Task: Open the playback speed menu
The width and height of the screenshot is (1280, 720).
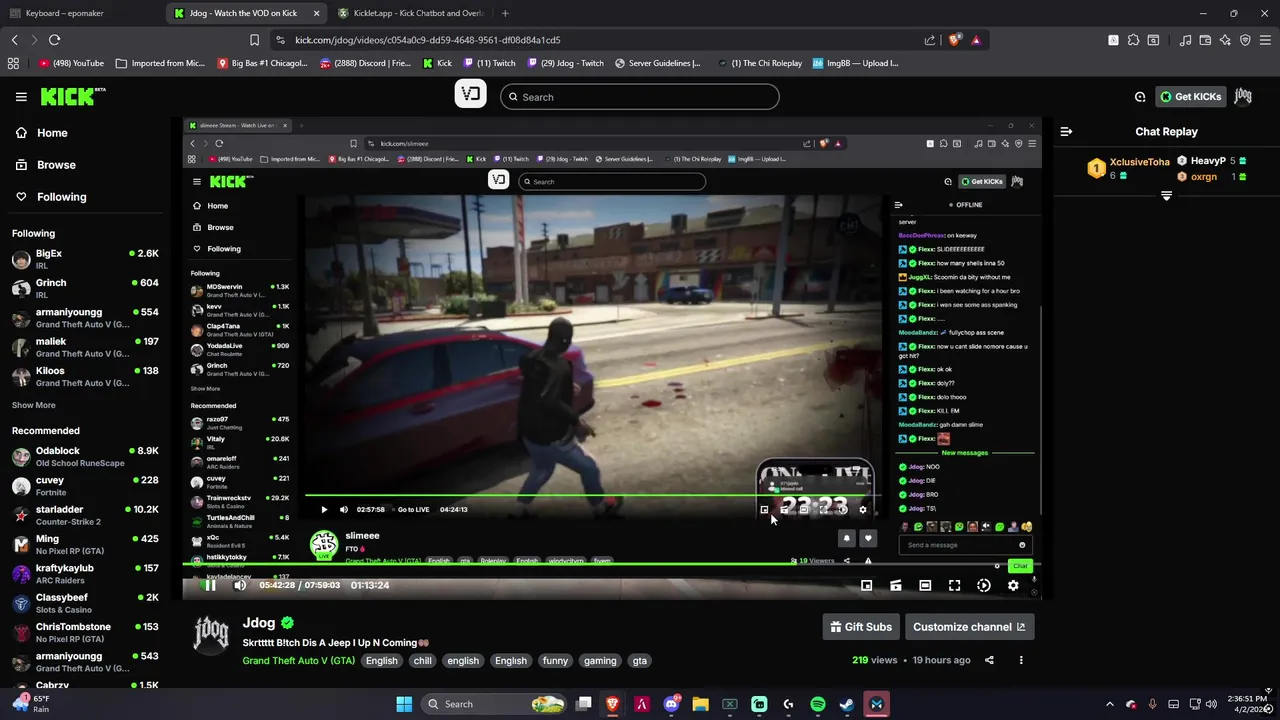Action: pyautogui.click(x=984, y=585)
